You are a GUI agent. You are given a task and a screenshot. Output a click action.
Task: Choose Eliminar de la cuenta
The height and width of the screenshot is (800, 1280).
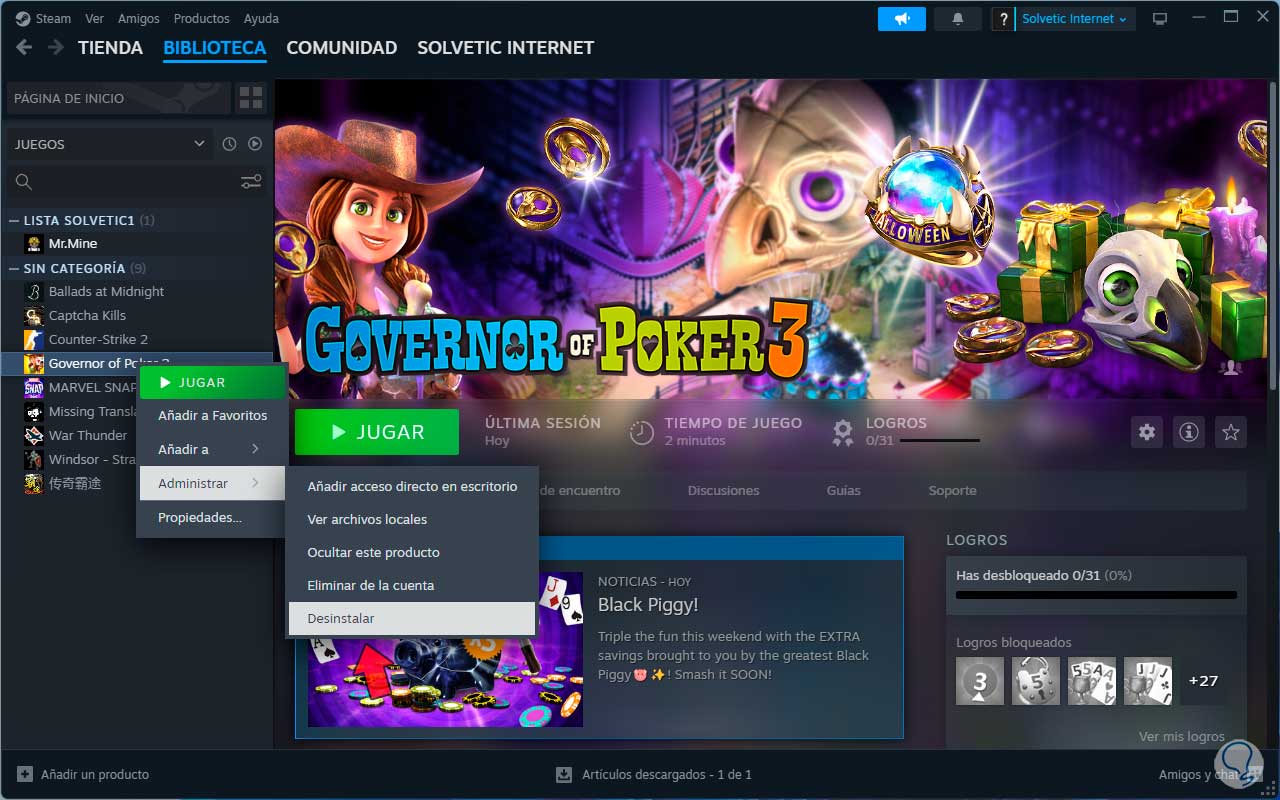tap(412, 585)
